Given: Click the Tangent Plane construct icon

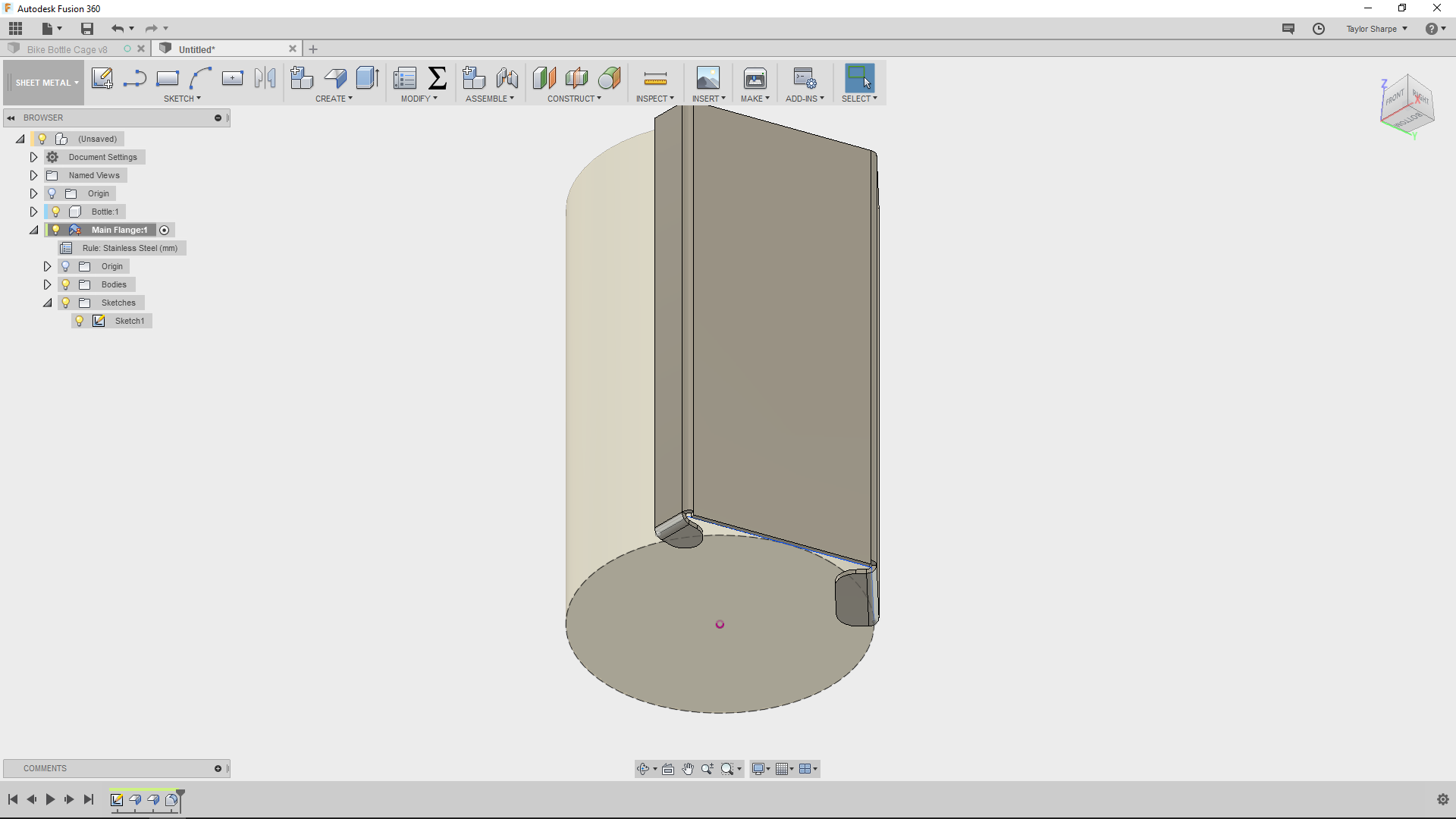Looking at the screenshot, I should point(610,78).
